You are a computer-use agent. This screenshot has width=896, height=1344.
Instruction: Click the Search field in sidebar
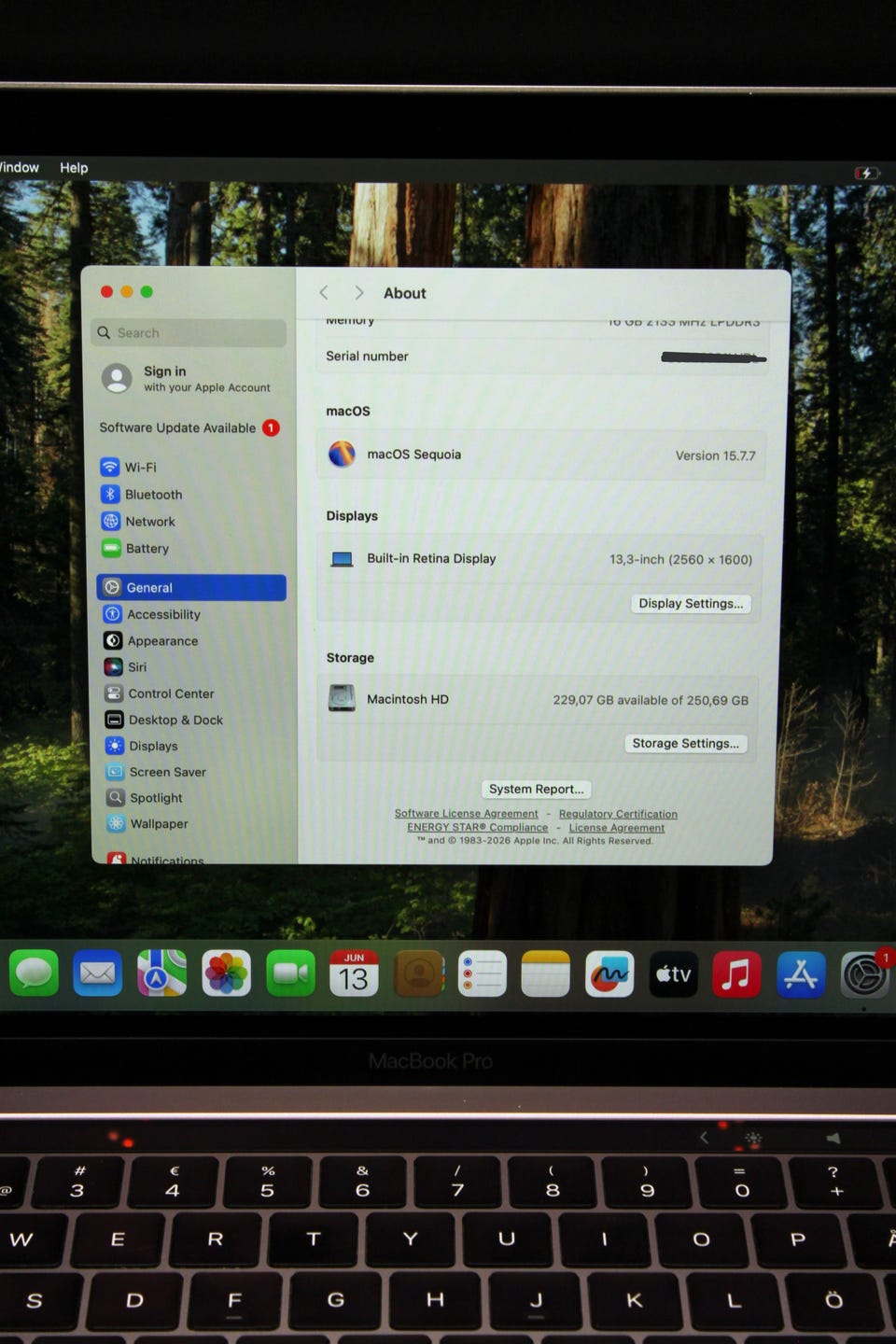[189, 333]
